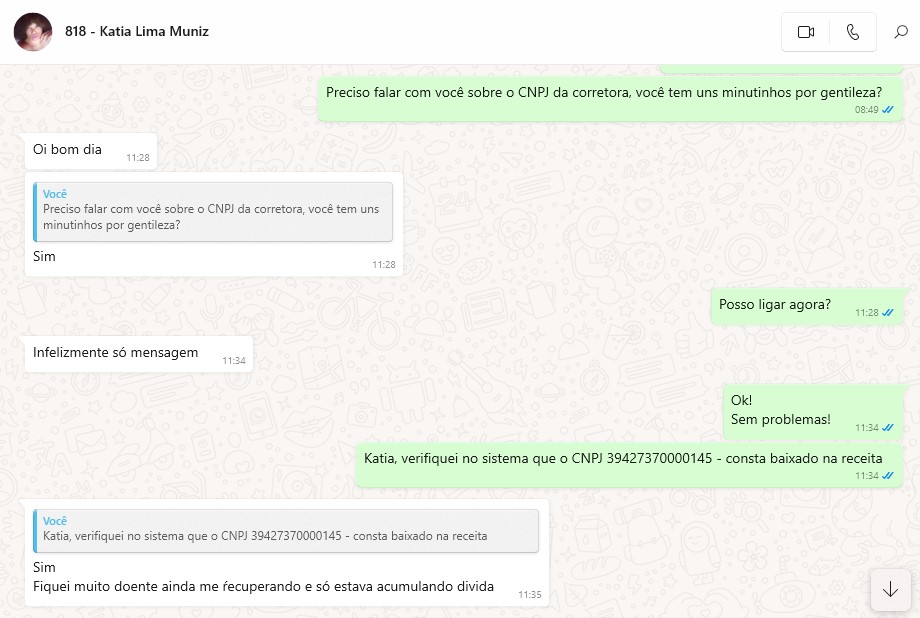Check read ticks on 'Sem problemas!' message
This screenshot has height=618, width=920.
(x=888, y=428)
